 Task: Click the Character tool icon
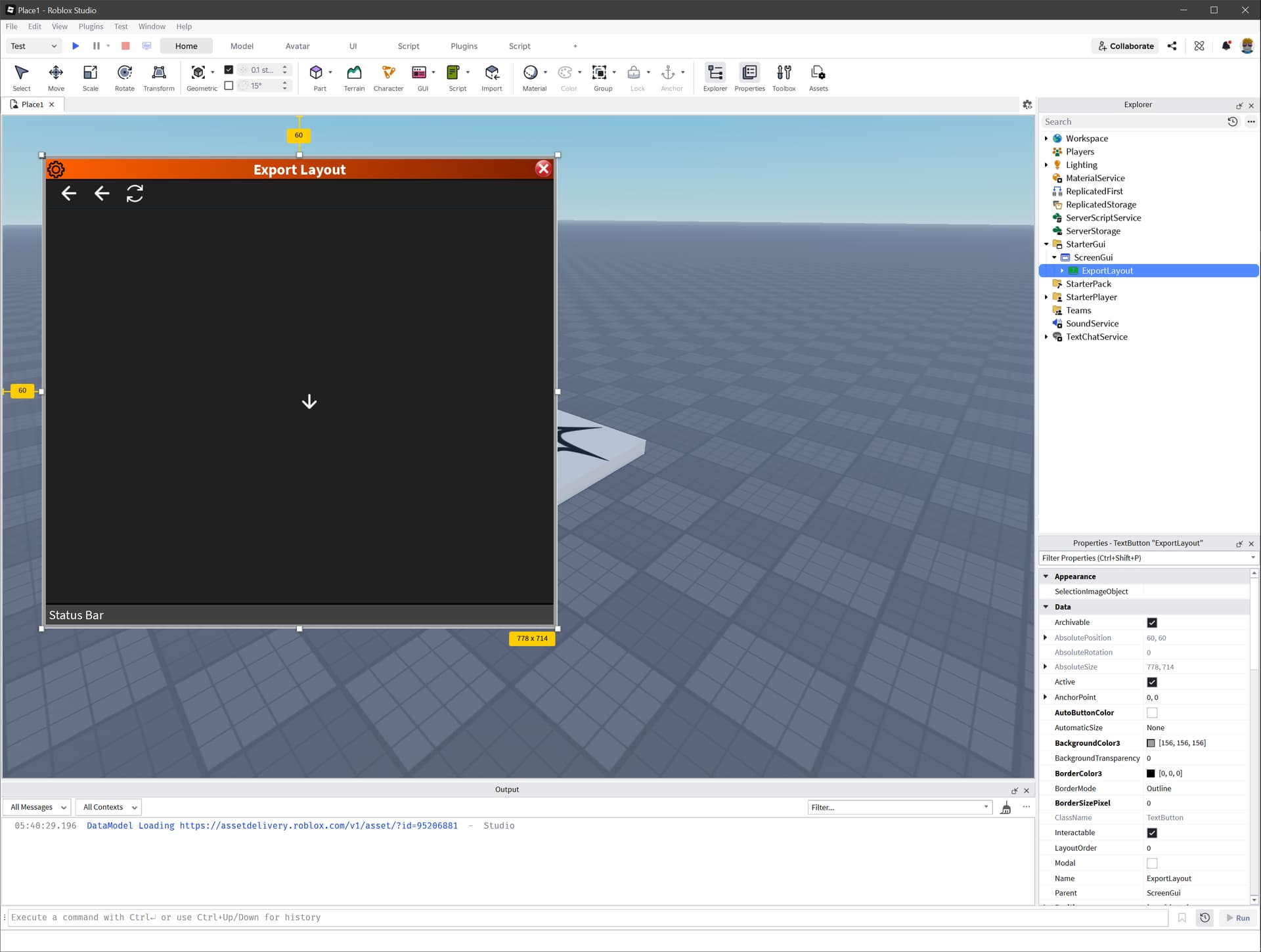click(x=388, y=72)
